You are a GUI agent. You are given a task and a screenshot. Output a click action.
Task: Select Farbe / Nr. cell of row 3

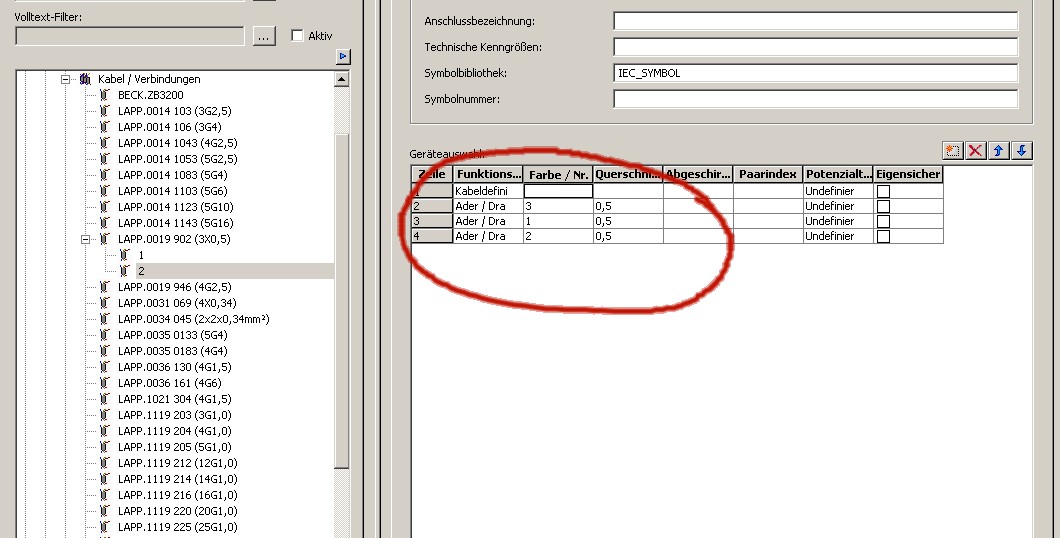(558, 221)
